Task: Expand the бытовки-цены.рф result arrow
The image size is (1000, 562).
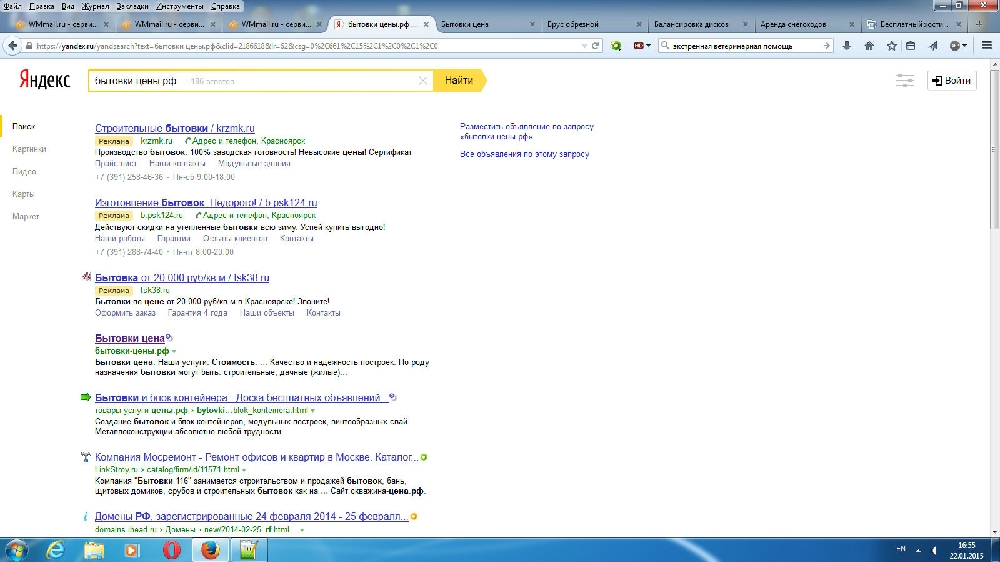Action: click(x=173, y=351)
